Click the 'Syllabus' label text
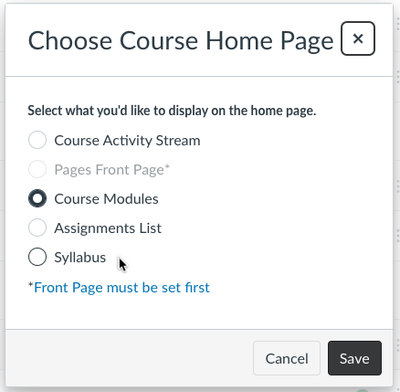400x392 pixels. click(80, 258)
